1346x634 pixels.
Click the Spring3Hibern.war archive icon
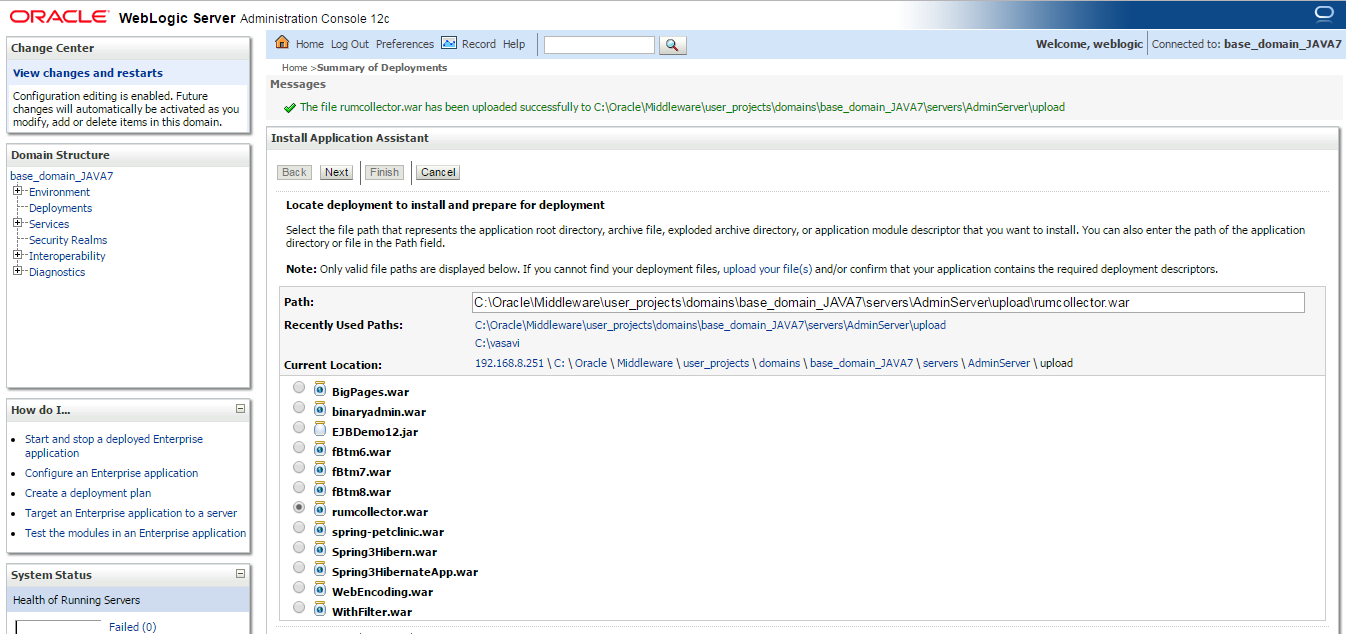click(x=320, y=550)
